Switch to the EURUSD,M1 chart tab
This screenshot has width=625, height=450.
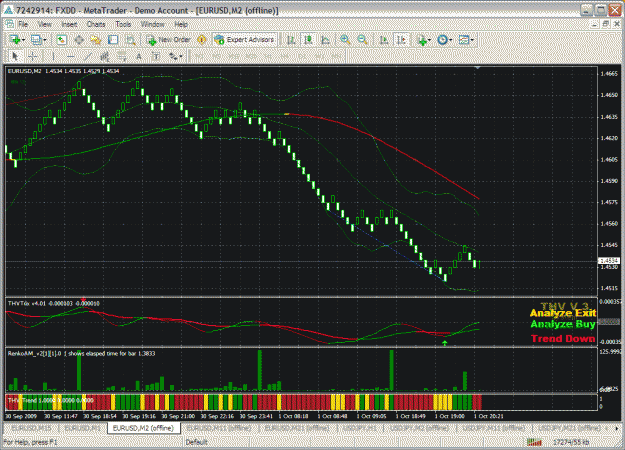83,428
